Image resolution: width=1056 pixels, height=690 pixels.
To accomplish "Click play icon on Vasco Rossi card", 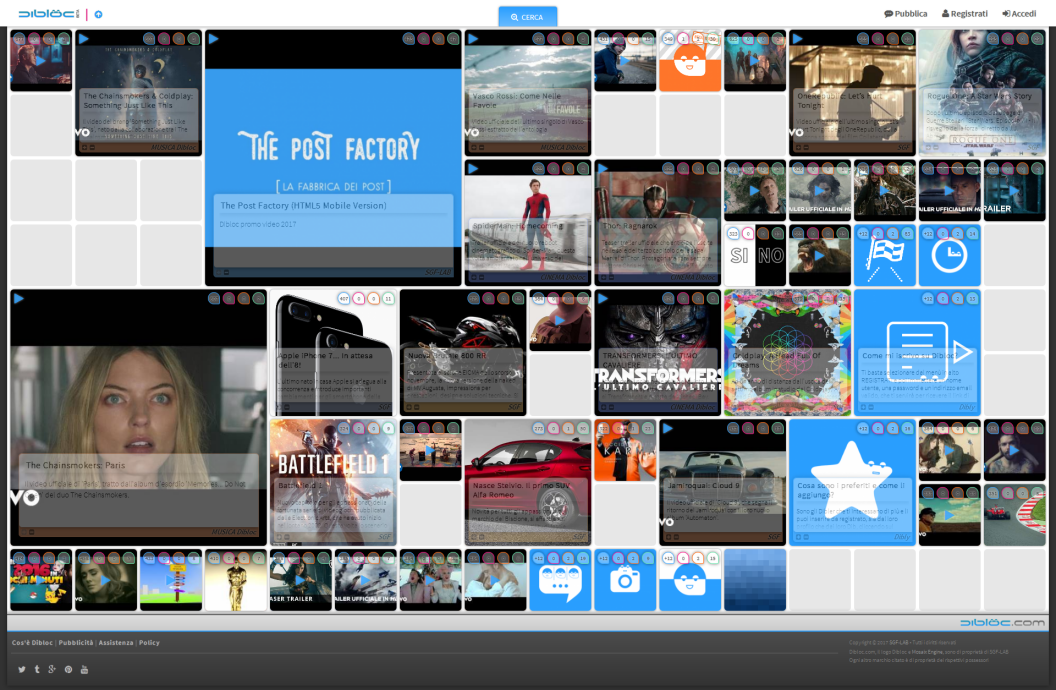I will pyautogui.click(x=473, y=39).
